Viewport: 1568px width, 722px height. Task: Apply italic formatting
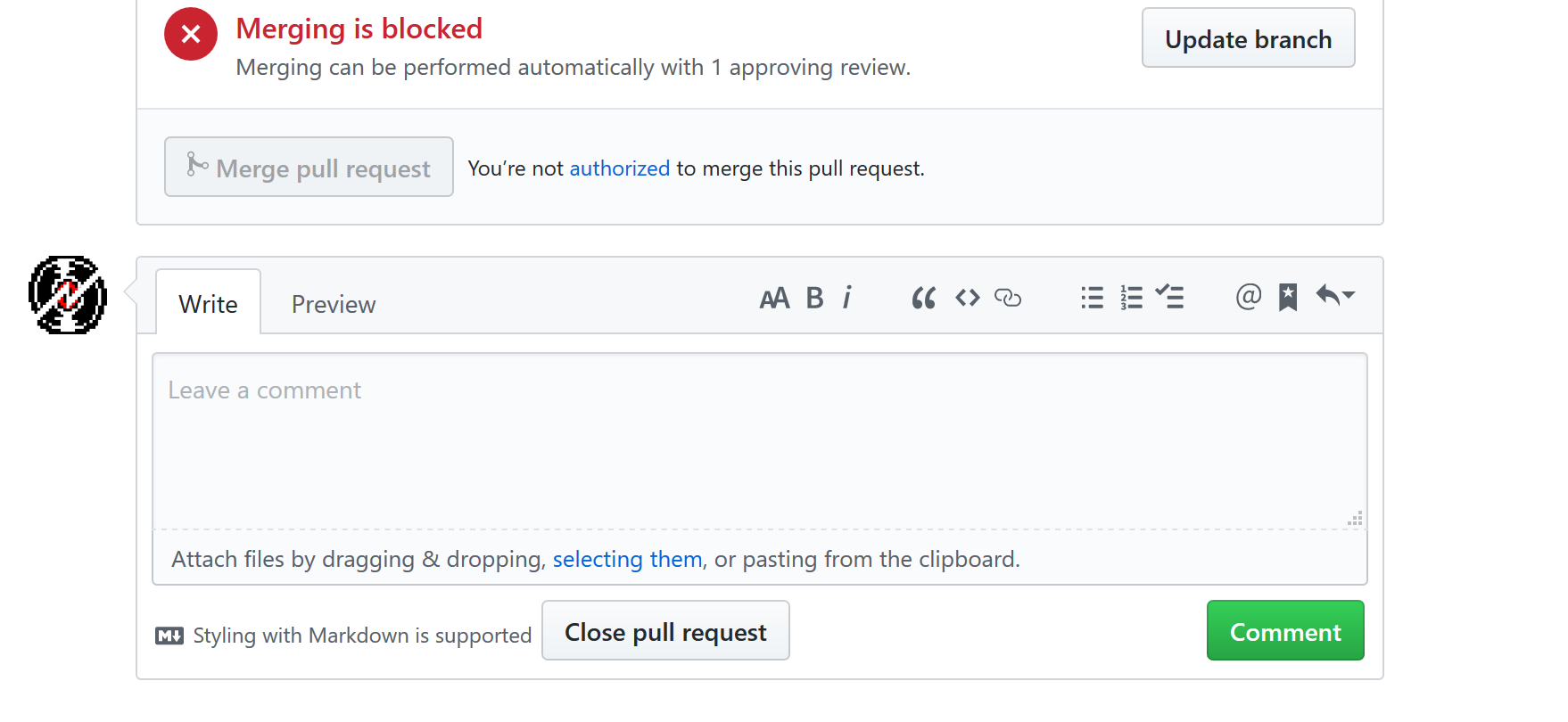point(846,298)
